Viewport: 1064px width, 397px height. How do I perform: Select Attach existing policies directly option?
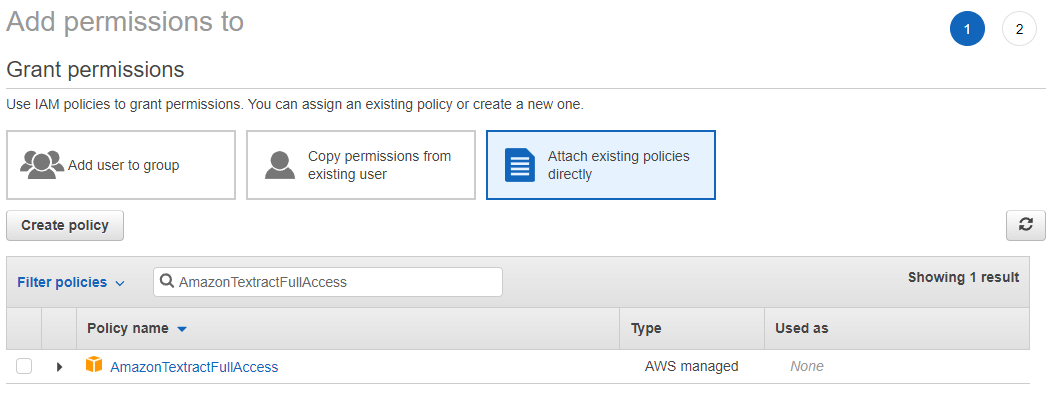tap(601, 165)
